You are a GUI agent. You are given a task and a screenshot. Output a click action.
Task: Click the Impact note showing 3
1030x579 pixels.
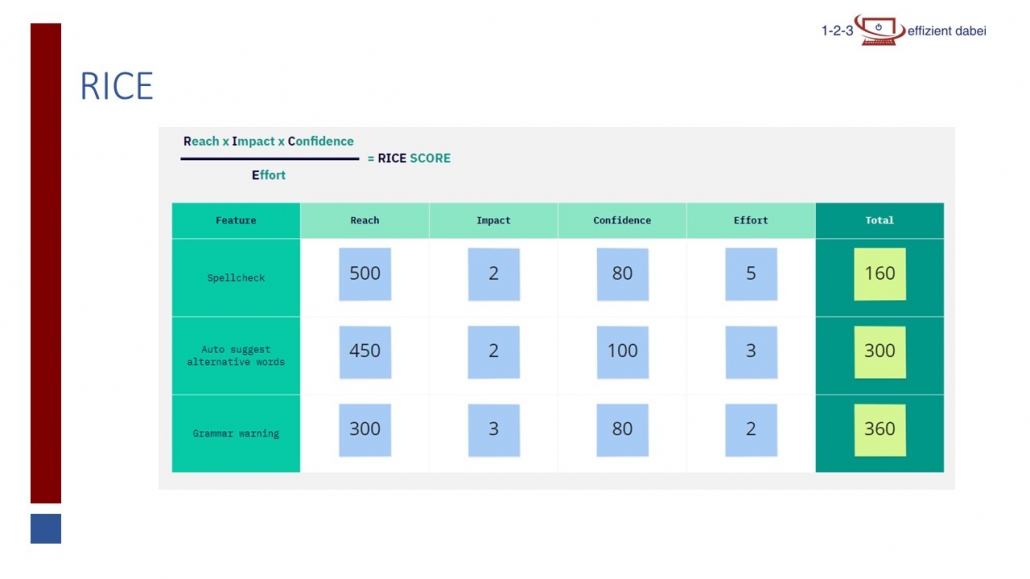pos(493,430)
